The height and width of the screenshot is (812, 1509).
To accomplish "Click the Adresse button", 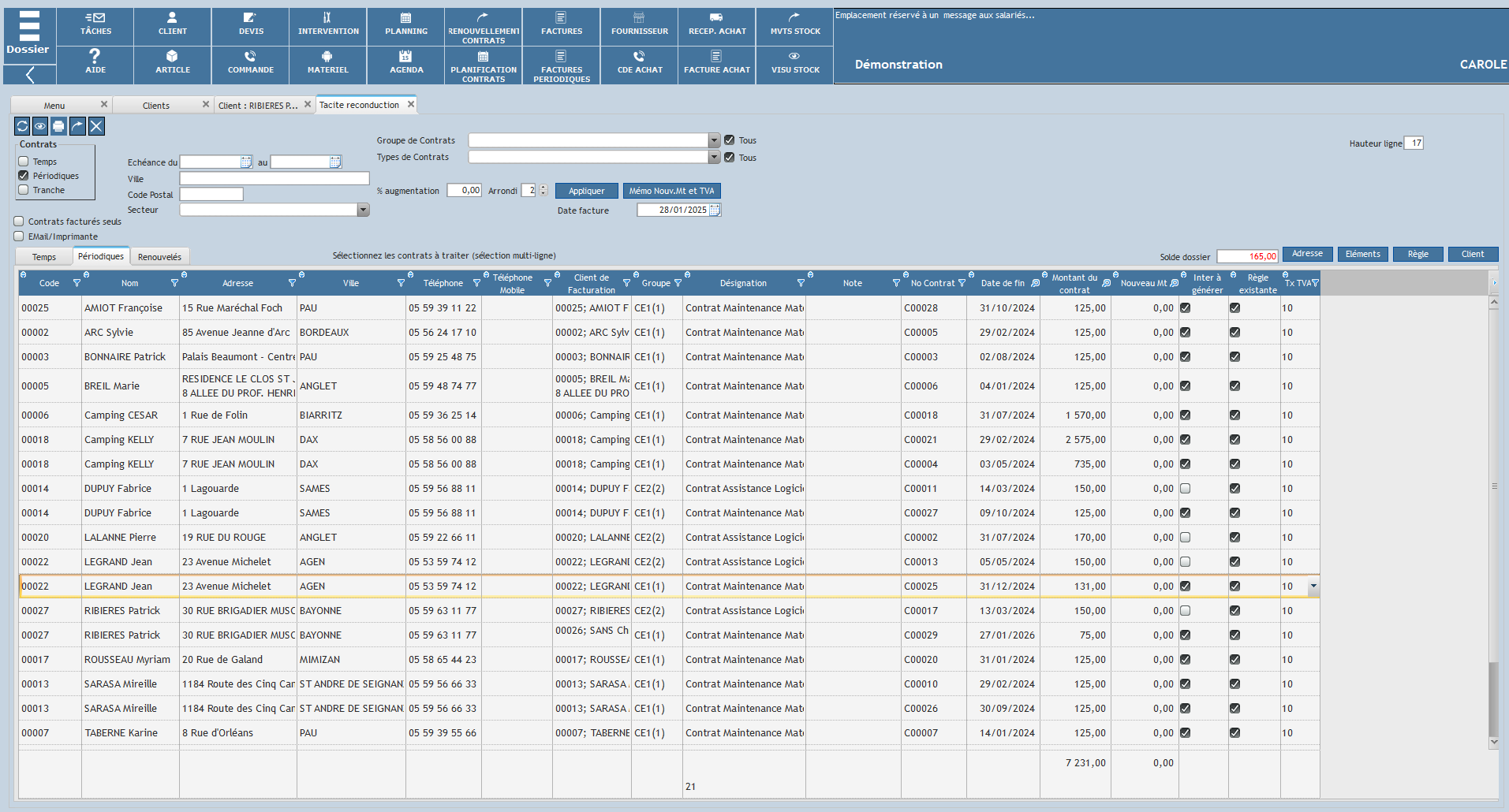I will coord(1307,254).
